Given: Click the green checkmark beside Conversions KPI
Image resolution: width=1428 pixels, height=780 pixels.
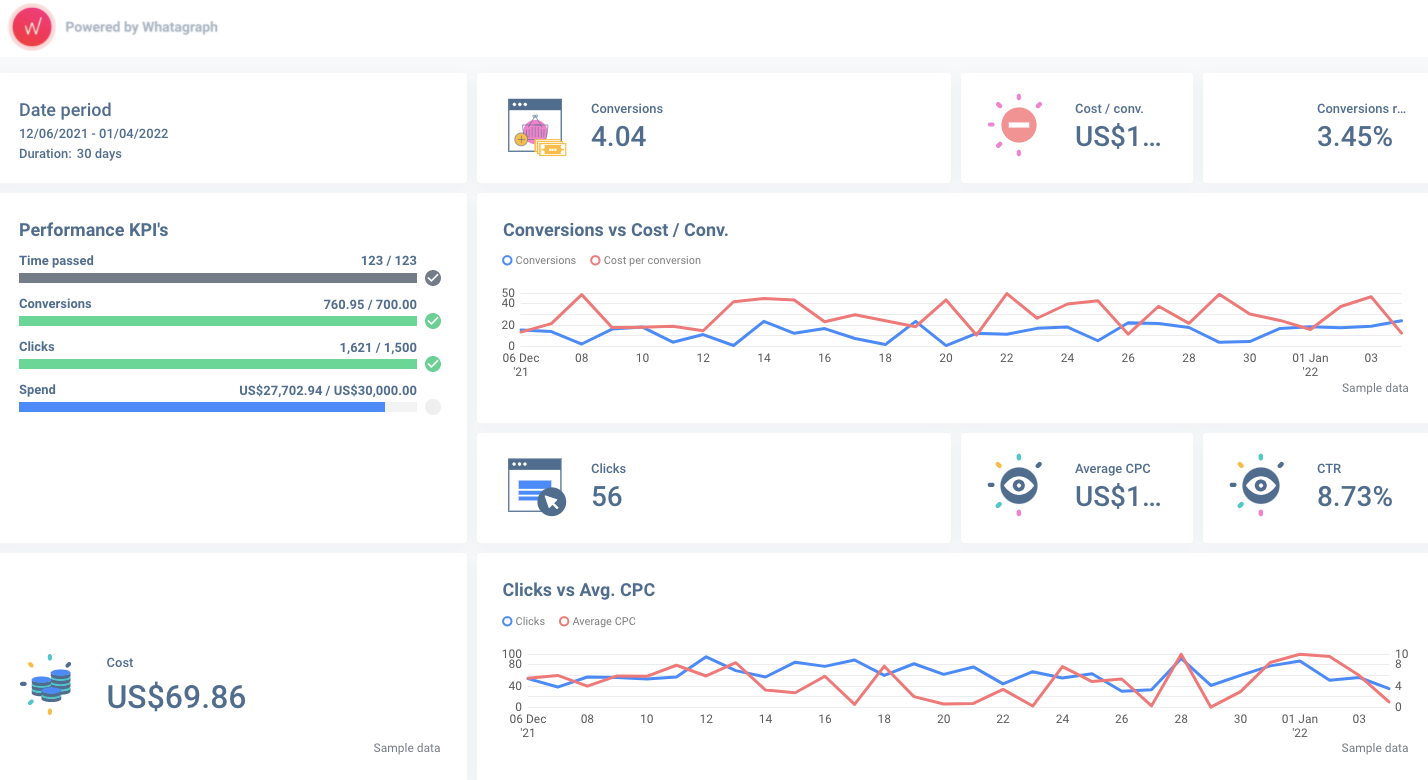Looking at the screenshot, I should point(433,321).
